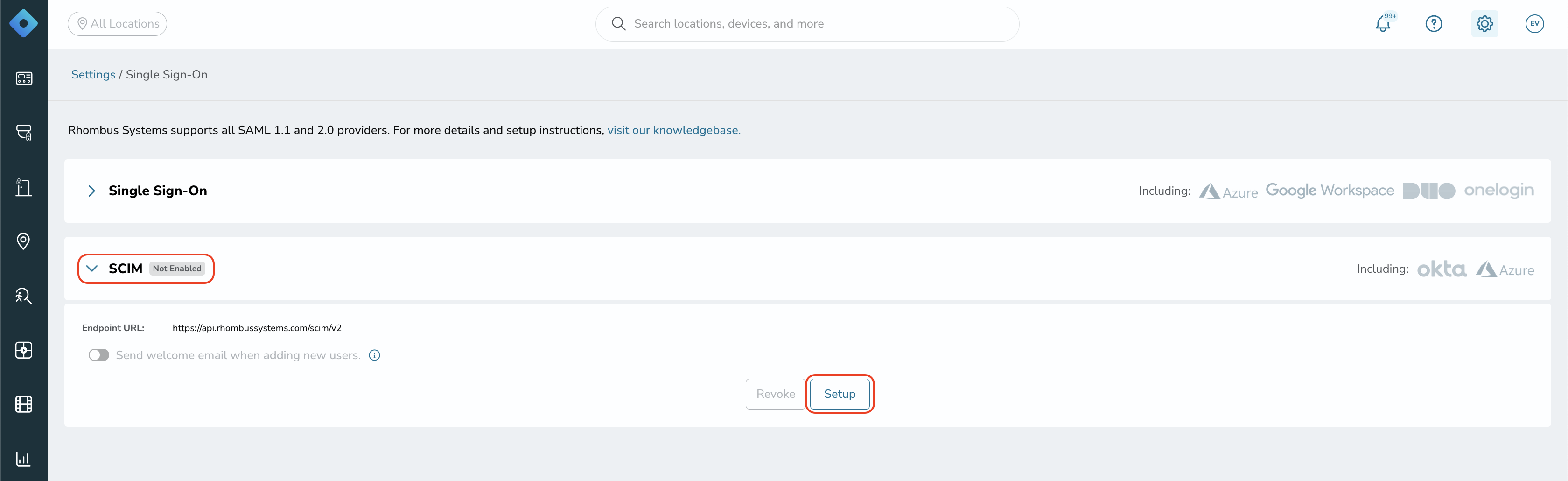
Task: Click the Single Sign-On section title
Action: [158, 191]
